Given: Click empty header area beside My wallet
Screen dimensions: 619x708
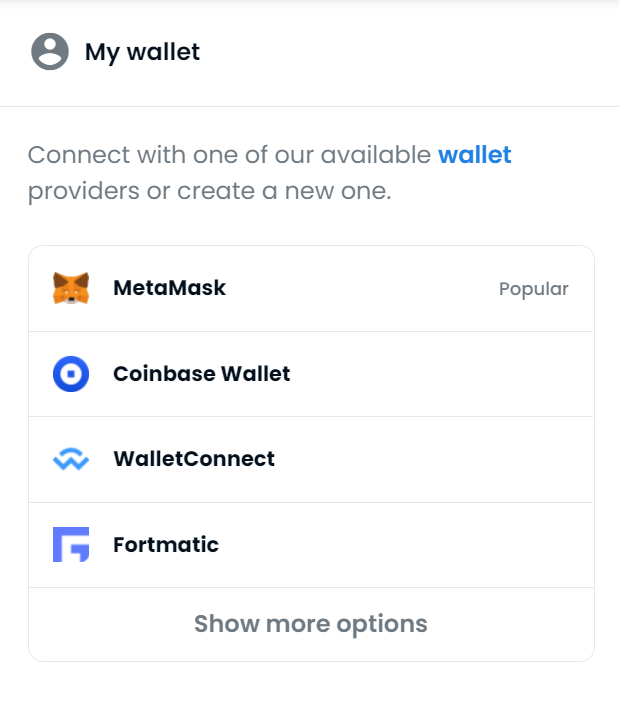Looking at the screenshot, I should pos(406,52).
